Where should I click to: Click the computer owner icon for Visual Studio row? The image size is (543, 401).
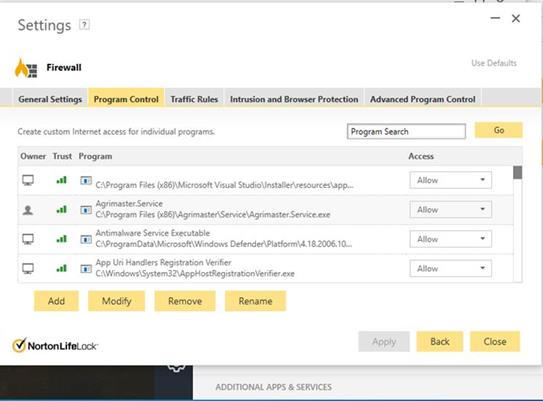[28, 180]
